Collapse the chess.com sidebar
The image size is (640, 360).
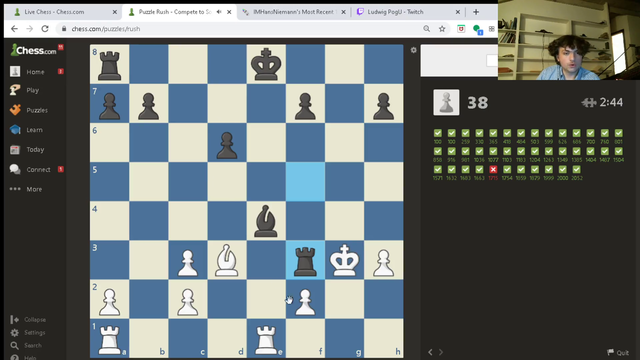click(x=28, y=320)
